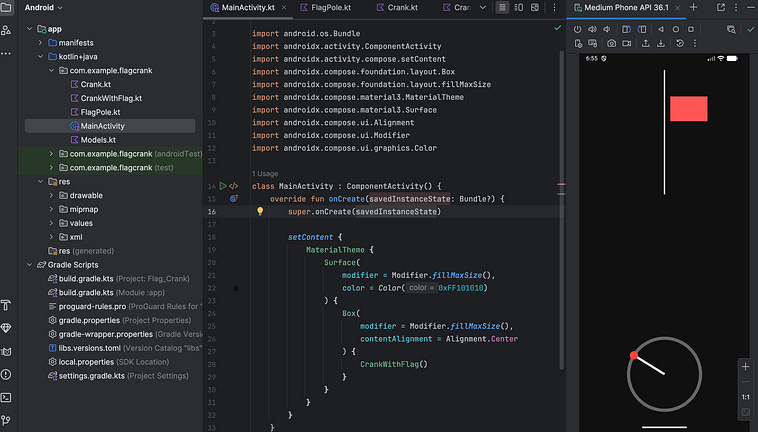
Task: Click the lightbulb intention icon on line 16
Action: [x=260, y=211]
